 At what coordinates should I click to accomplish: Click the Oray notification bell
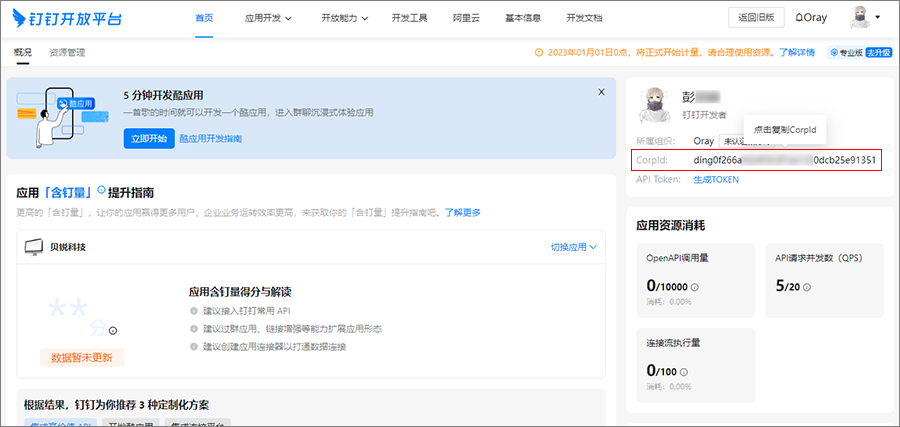810,17
